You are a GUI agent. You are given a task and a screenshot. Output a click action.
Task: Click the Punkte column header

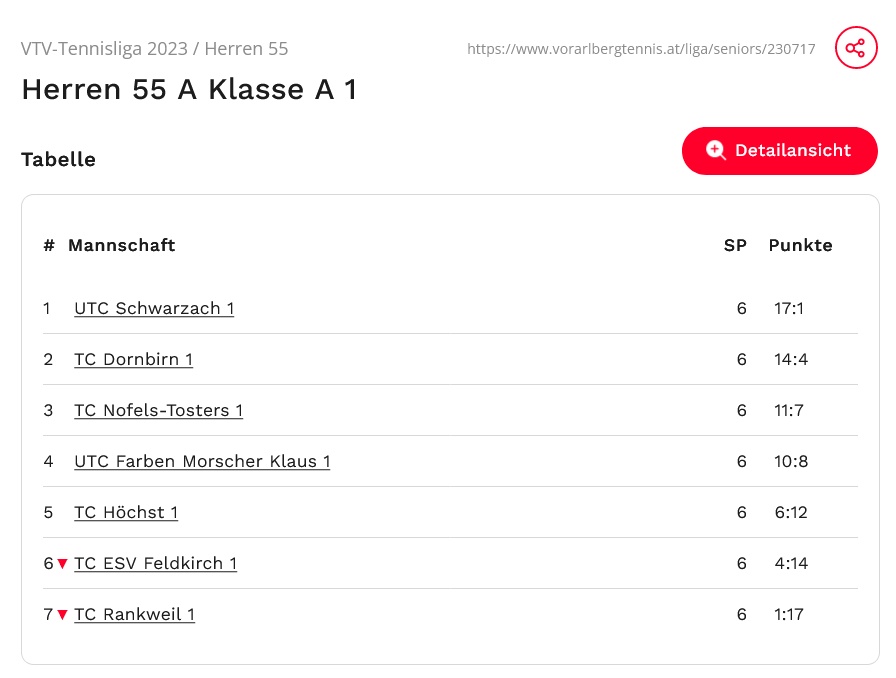(x=800, y=245)
